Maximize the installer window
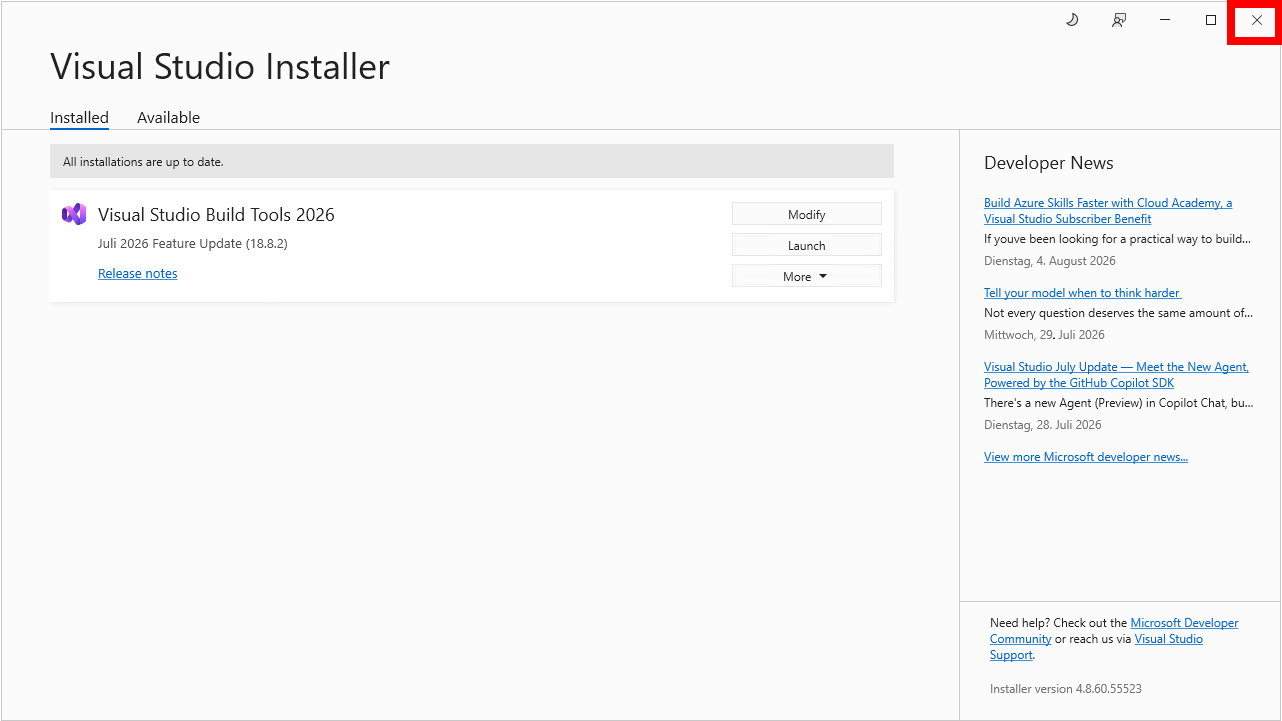 [x=1211, y=20]
